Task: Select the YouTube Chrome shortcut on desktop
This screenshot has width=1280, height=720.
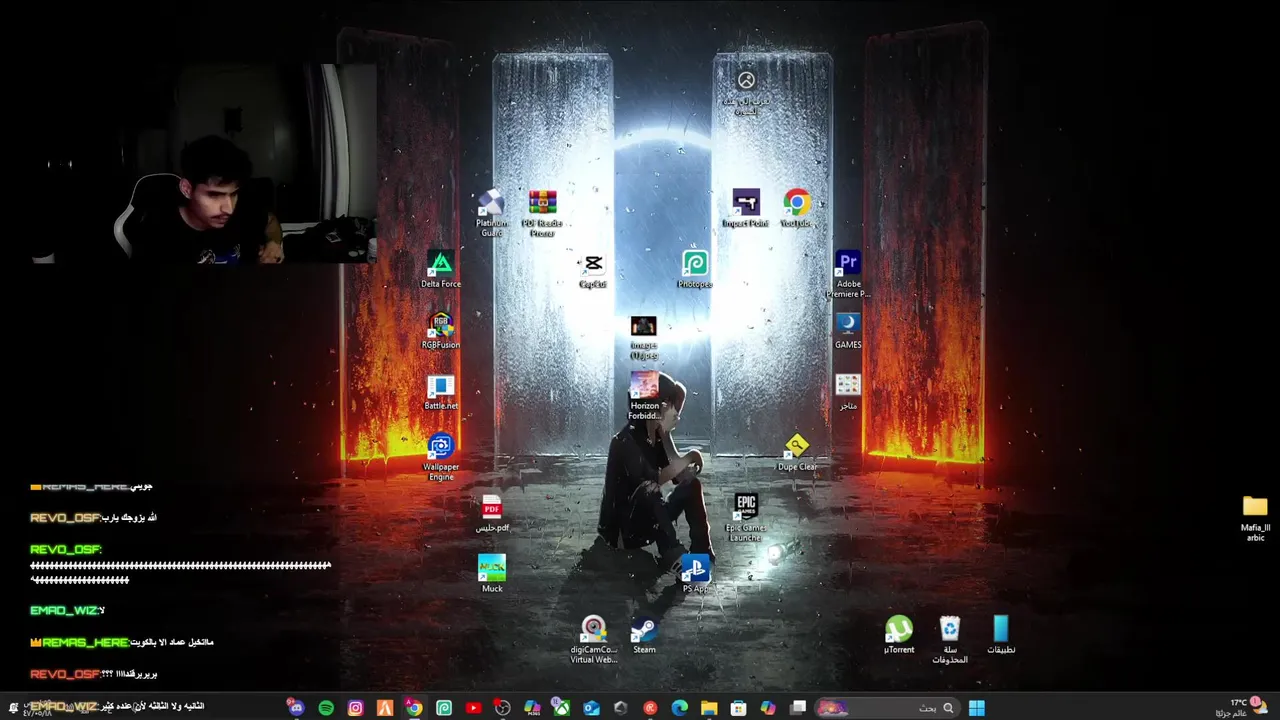Action: coord(797,209)
